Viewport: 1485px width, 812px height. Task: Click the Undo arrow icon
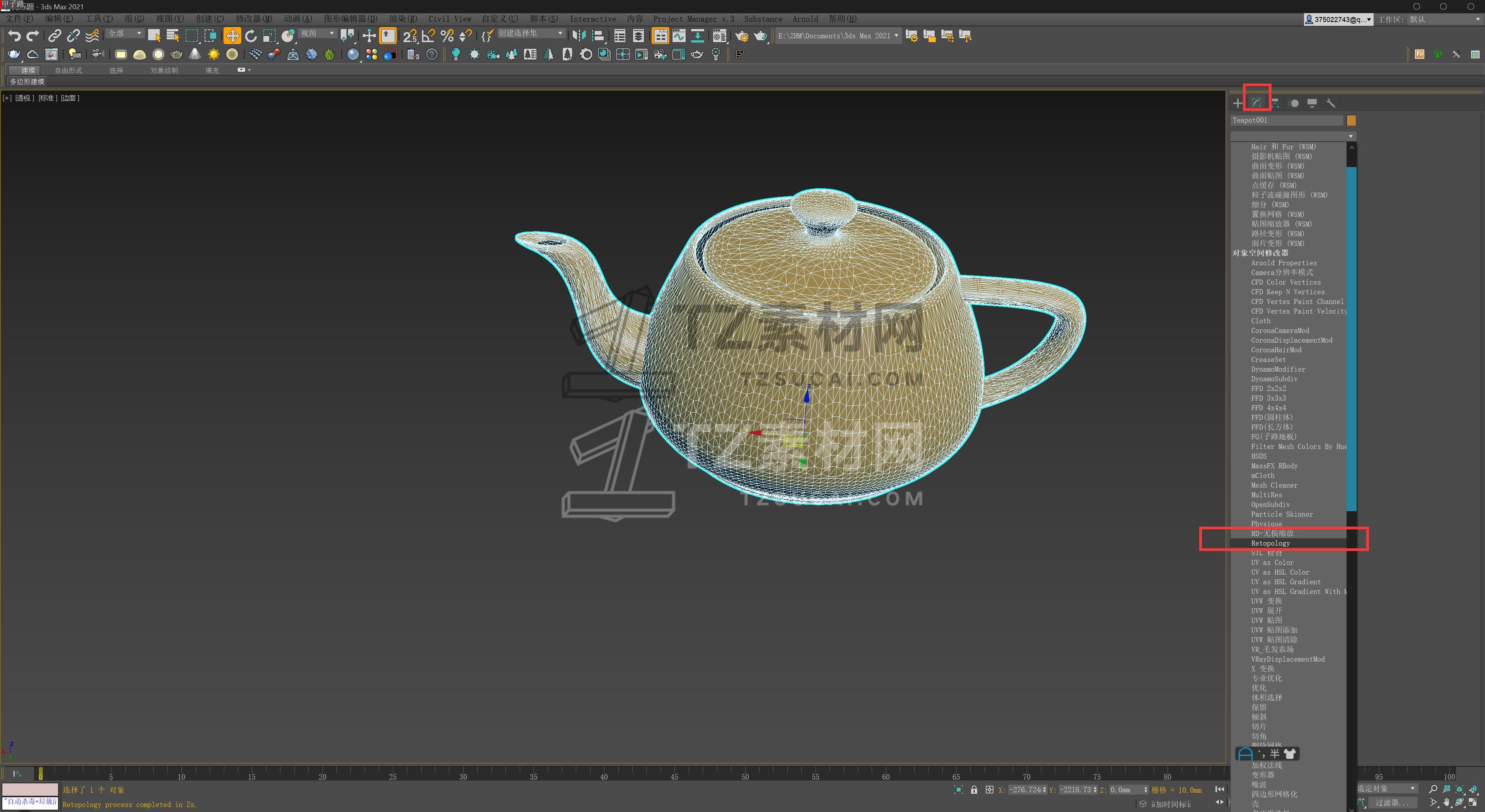click(14, 36)
